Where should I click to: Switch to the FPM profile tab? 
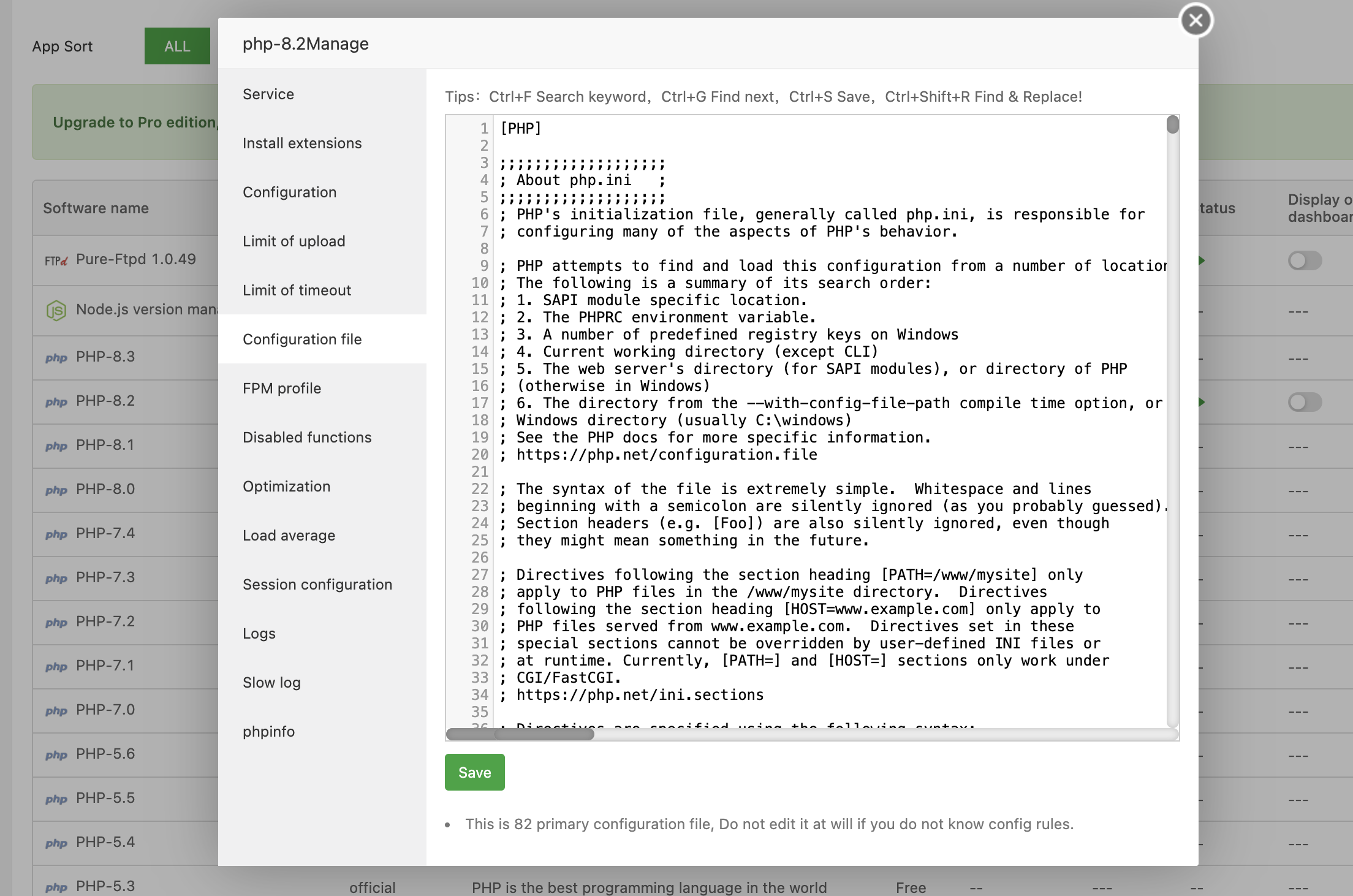[282, 388]
